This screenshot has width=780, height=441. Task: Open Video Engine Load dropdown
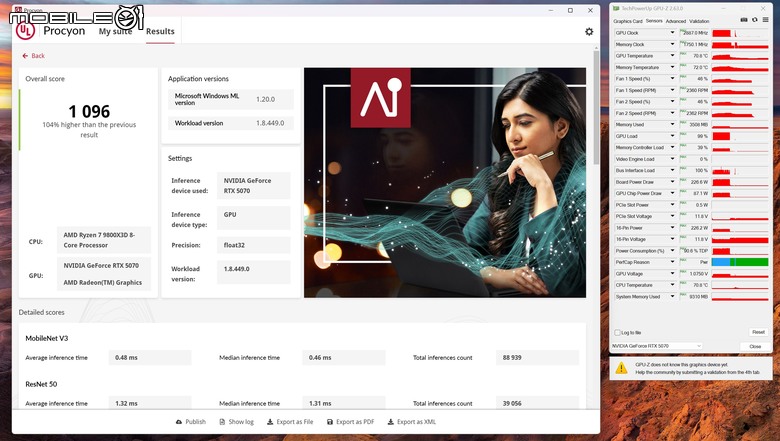[672, 159]
